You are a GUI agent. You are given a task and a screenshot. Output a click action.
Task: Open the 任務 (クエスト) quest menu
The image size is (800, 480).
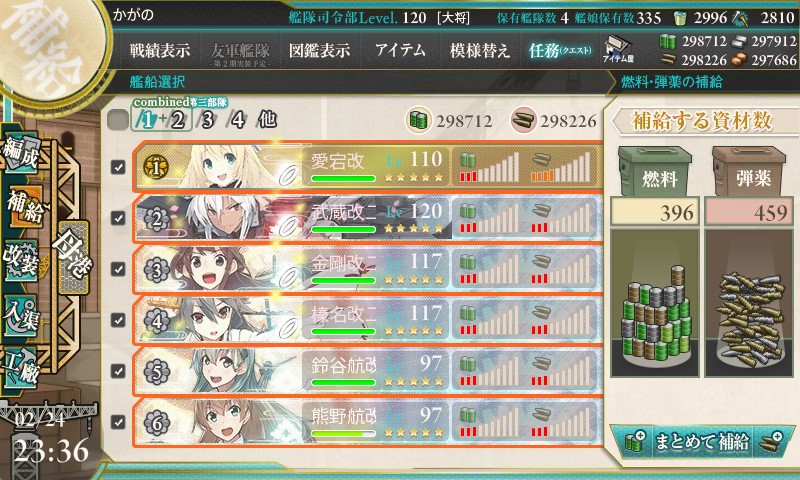click(560, 50)
